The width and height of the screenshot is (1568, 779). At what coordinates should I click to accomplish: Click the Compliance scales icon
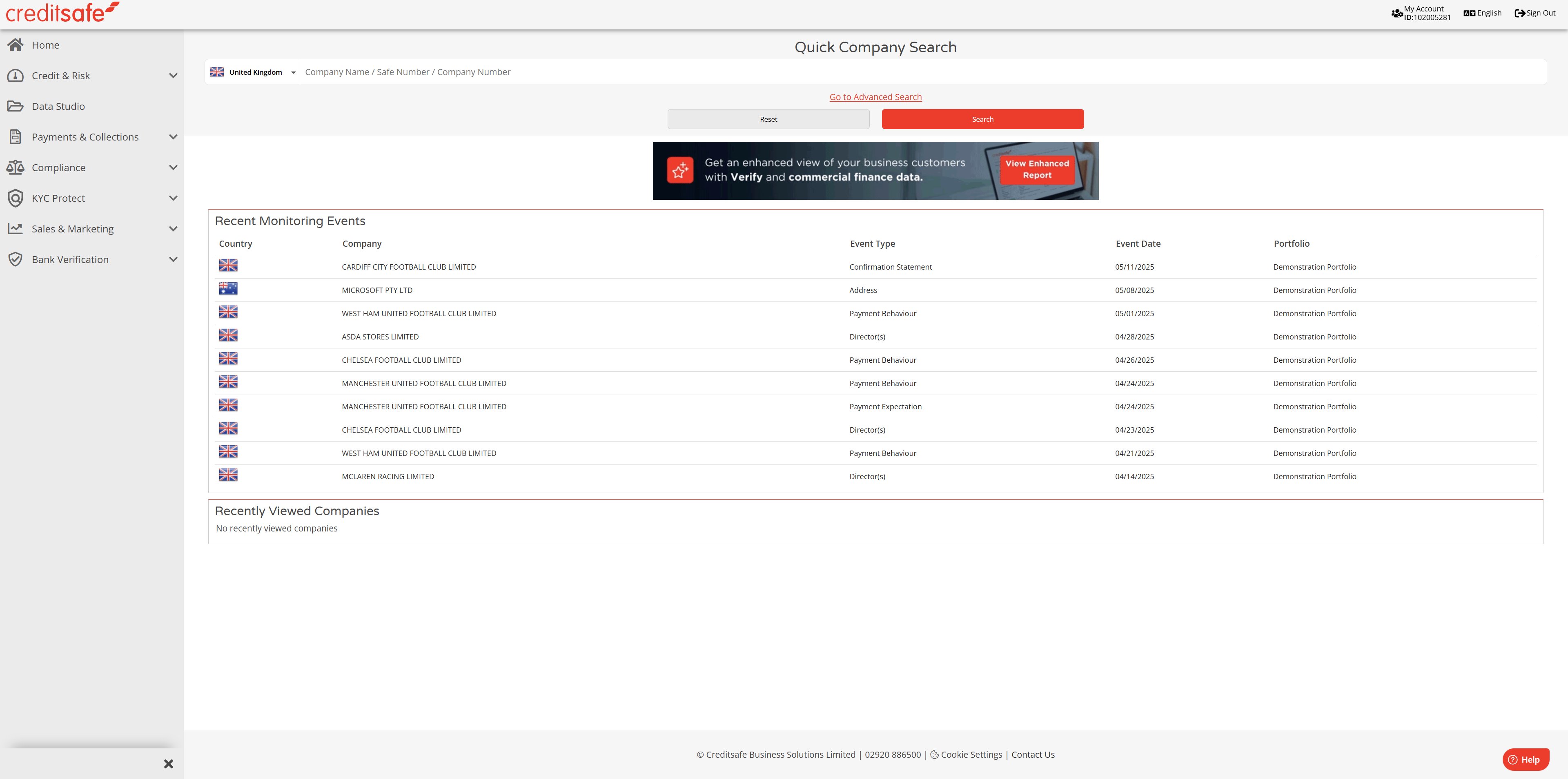click(x=15, y=167)
